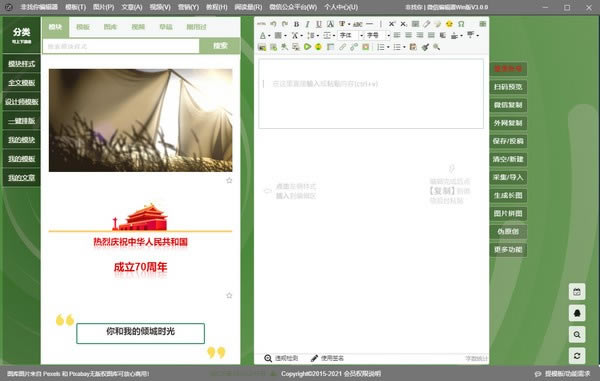Click the QQ penguin icon
The height and width of the screenshot is (381, 600).
coord(577,313)
